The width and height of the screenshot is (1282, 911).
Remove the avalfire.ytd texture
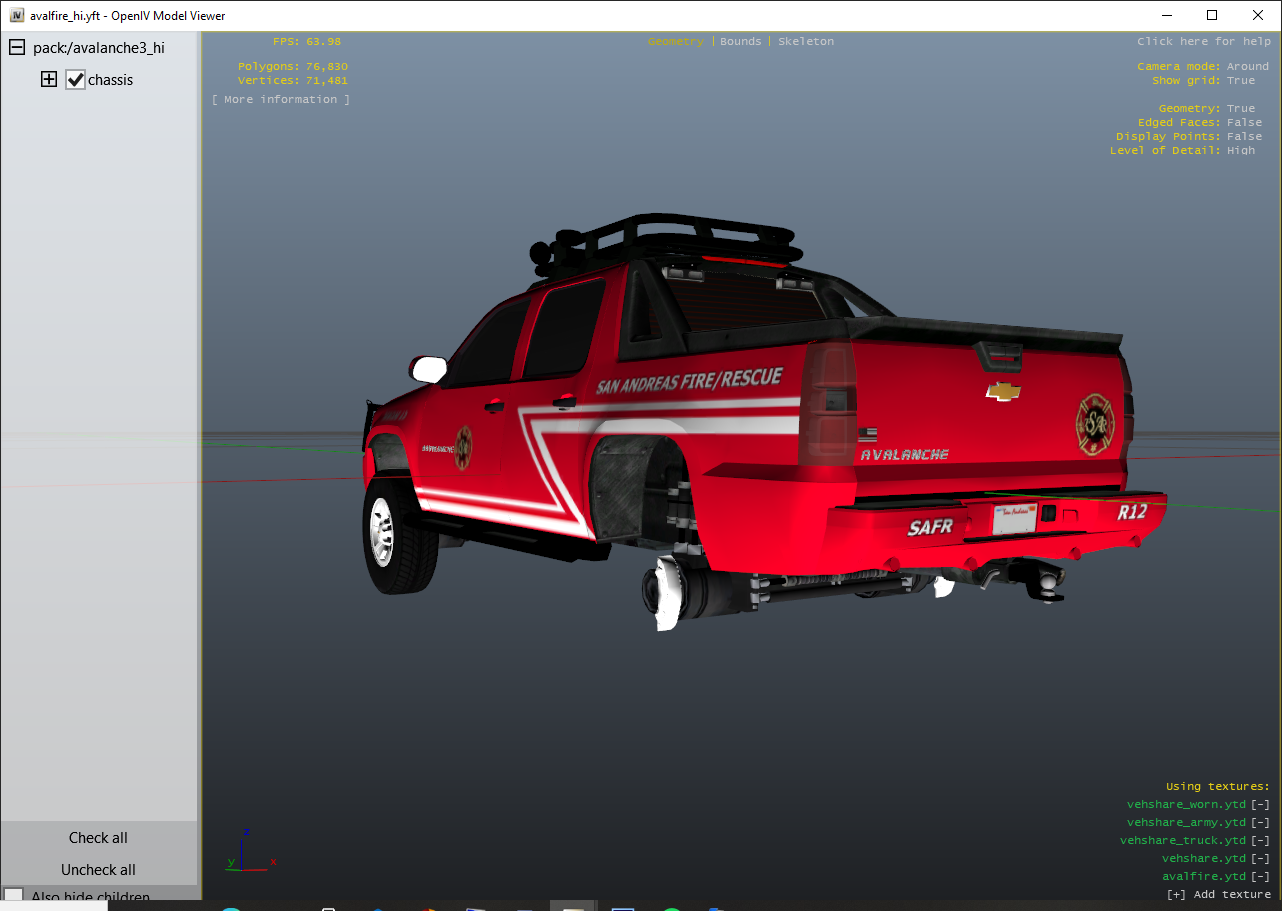click(x=1260, y=877)
